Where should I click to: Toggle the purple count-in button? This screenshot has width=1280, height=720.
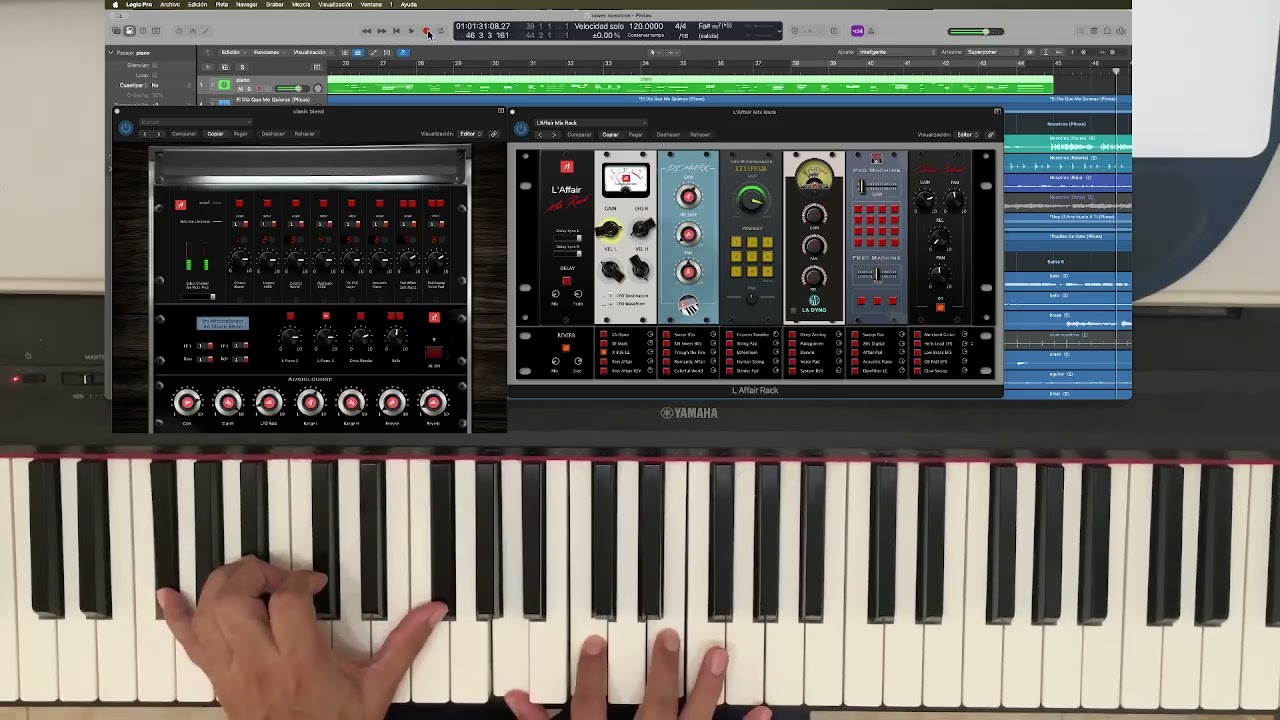click(x=857, y=31)
